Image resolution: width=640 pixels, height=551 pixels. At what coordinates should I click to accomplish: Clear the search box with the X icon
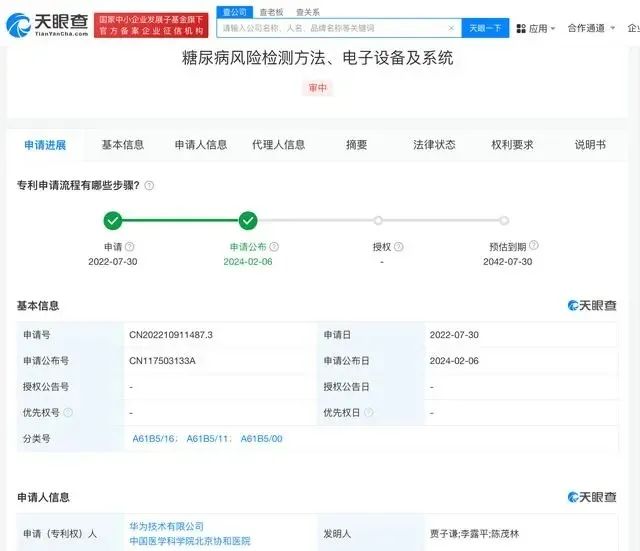[451, 28]
